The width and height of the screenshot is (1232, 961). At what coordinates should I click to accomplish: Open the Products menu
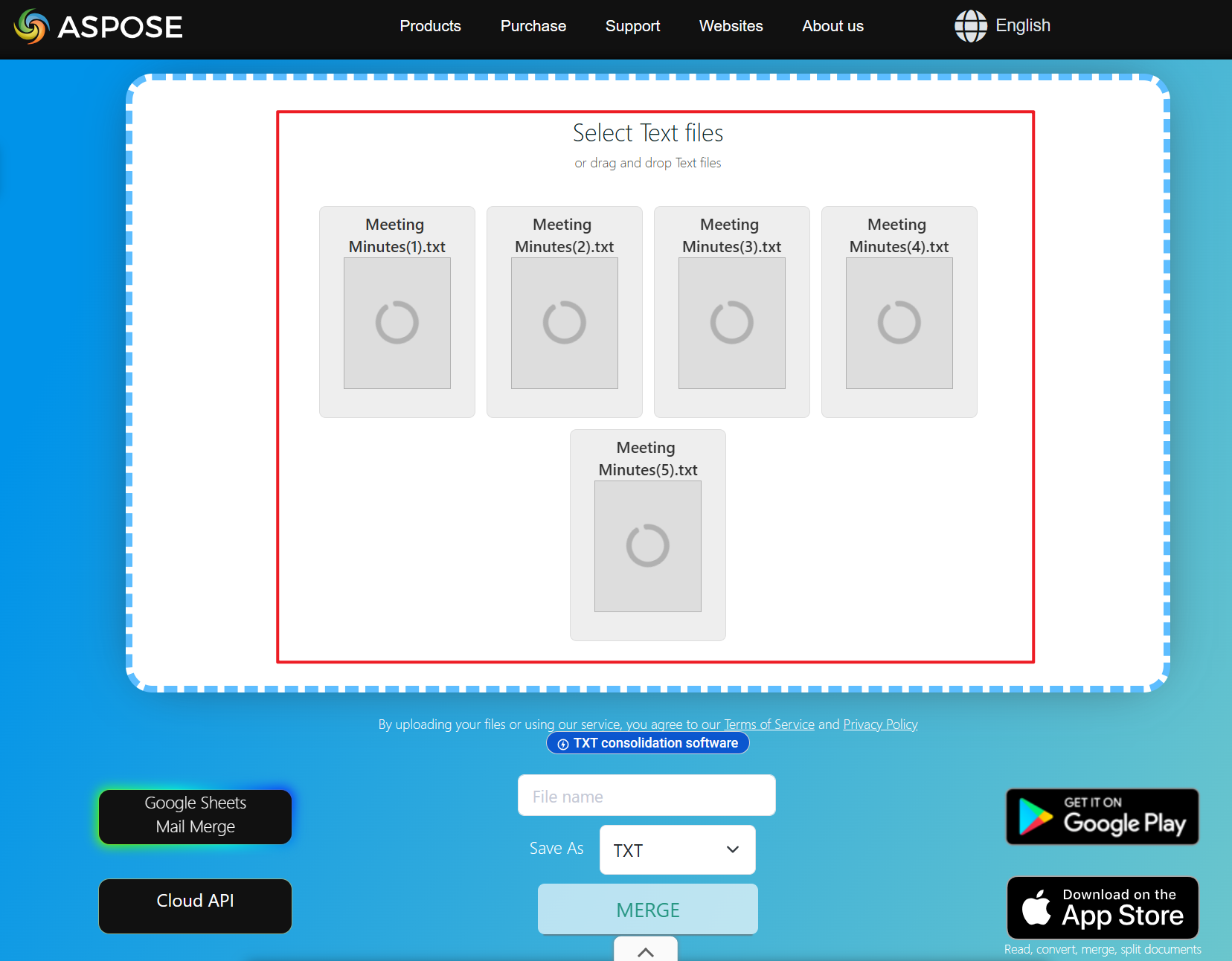[430, 26]
